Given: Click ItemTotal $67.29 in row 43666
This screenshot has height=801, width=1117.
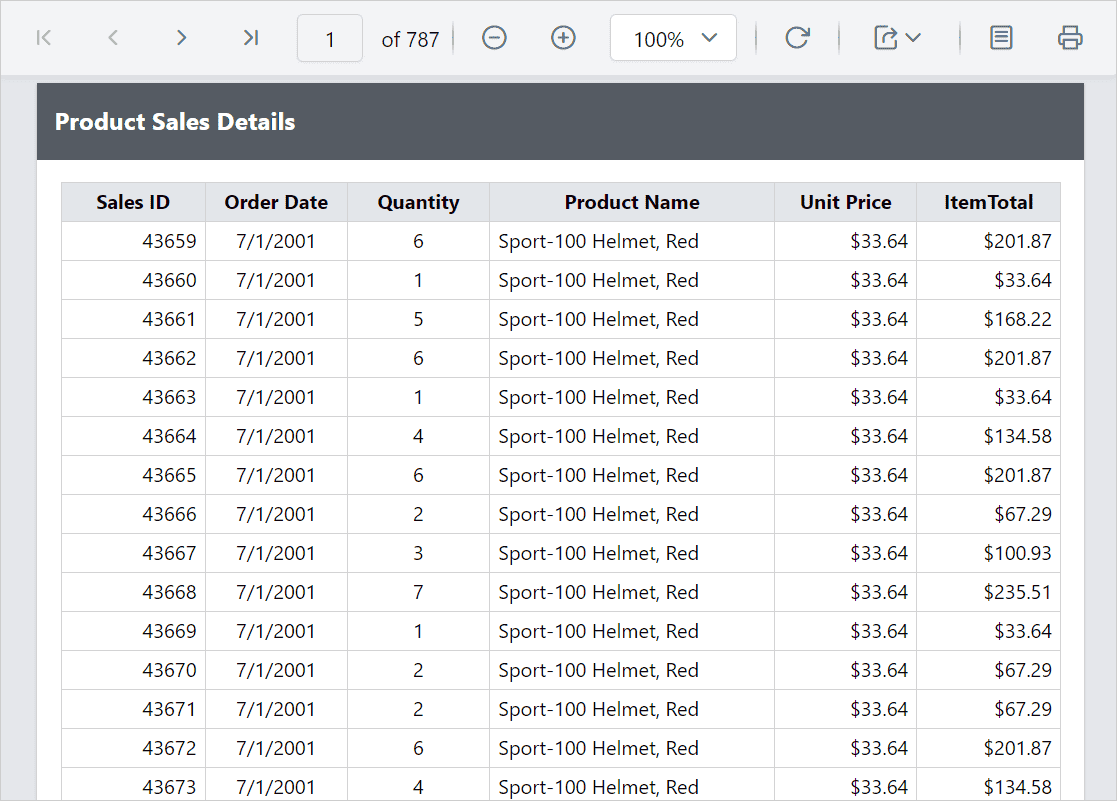Looking at the screenshot, I should pyautogui.click(x=988, y=515).
